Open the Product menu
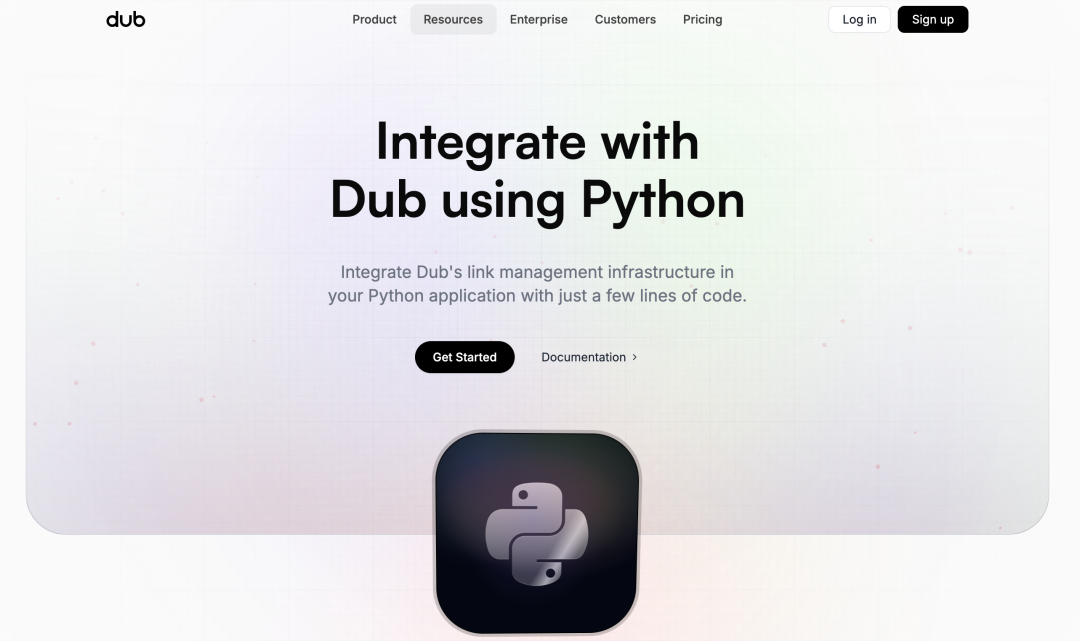 pyautogui.click(x=374, y=19)
